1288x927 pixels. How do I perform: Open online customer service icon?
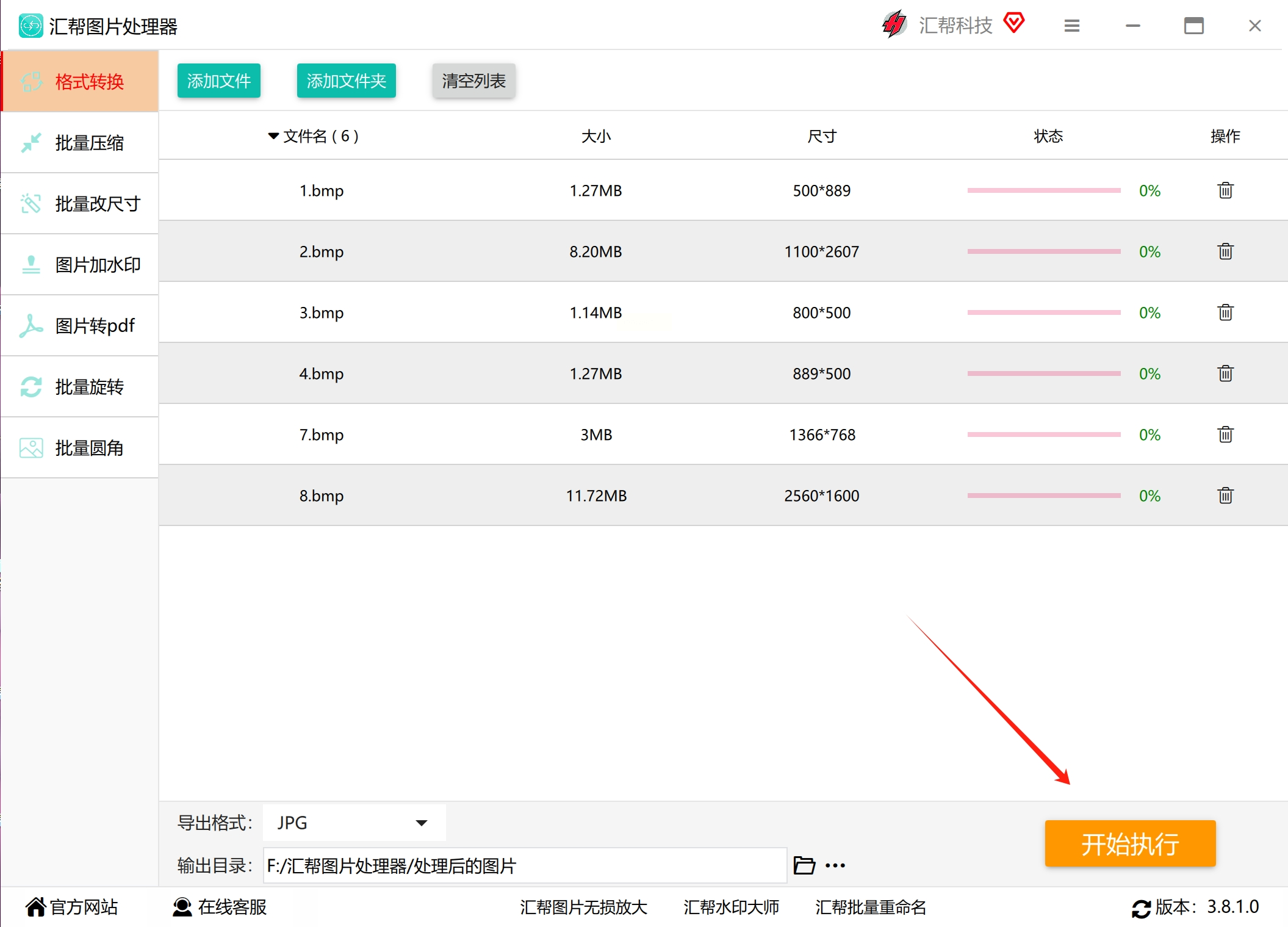tap(182, 907)
